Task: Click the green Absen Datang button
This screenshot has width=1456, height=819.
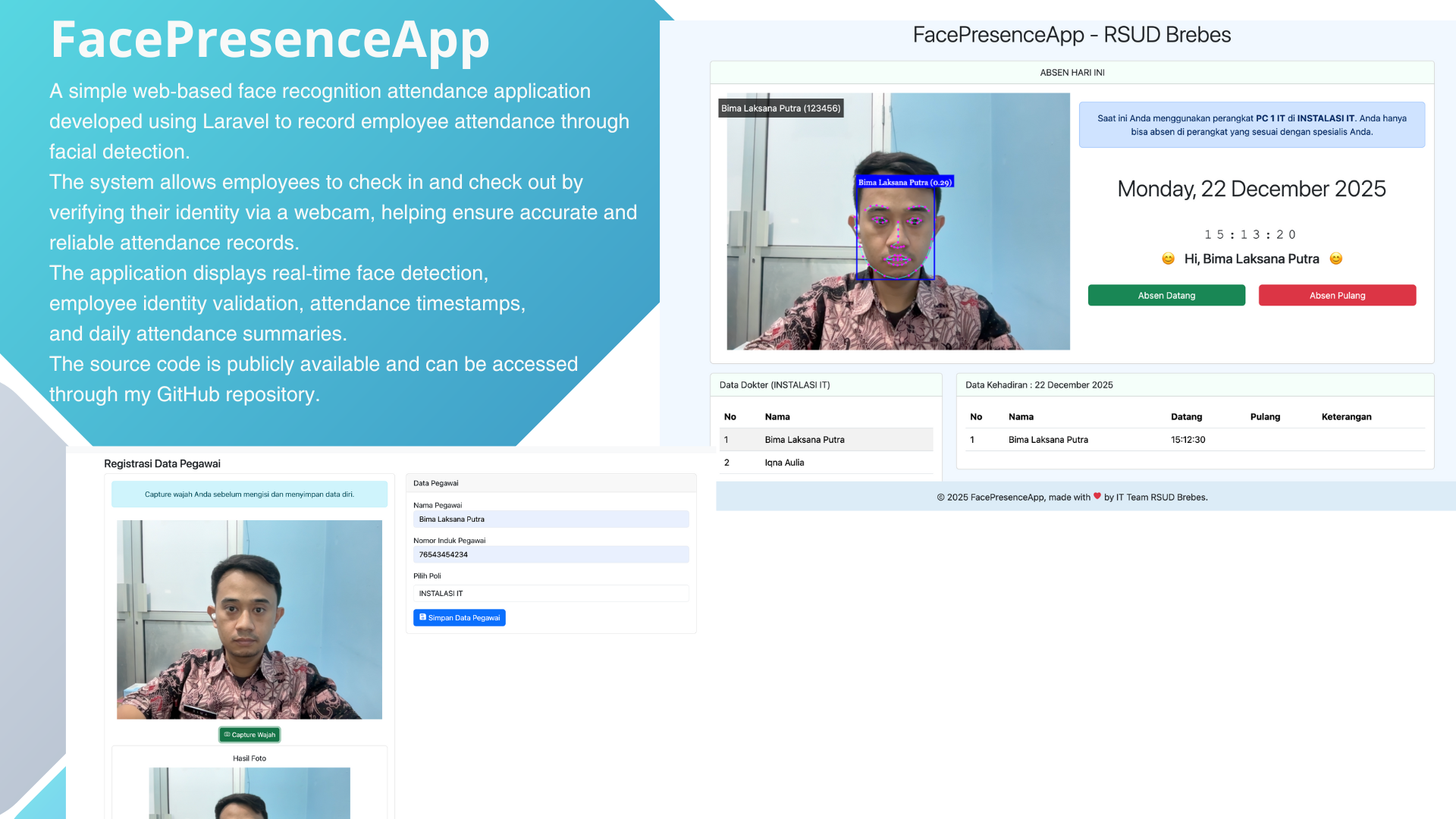Action: click(1166, 296)
